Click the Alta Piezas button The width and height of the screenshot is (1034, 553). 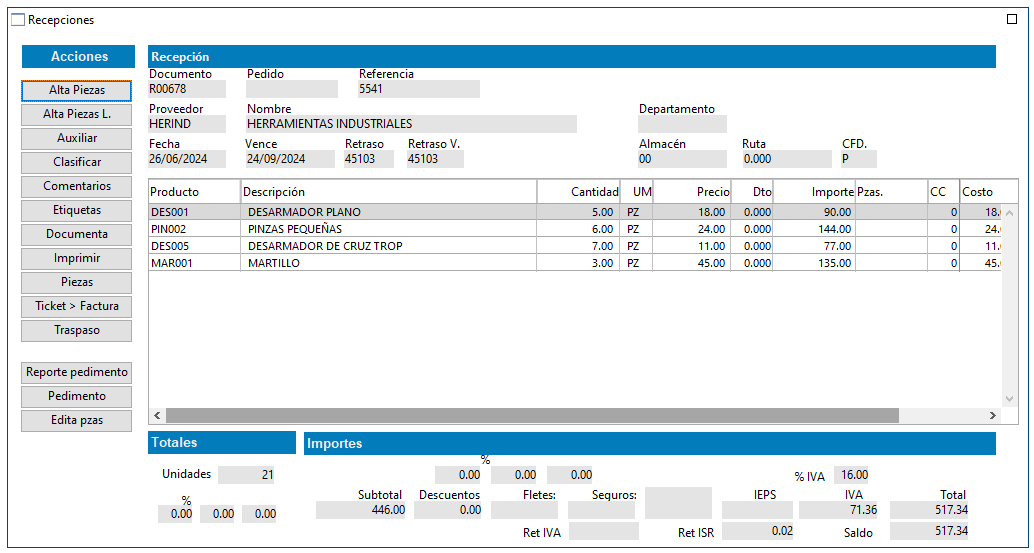click(77, 90)
